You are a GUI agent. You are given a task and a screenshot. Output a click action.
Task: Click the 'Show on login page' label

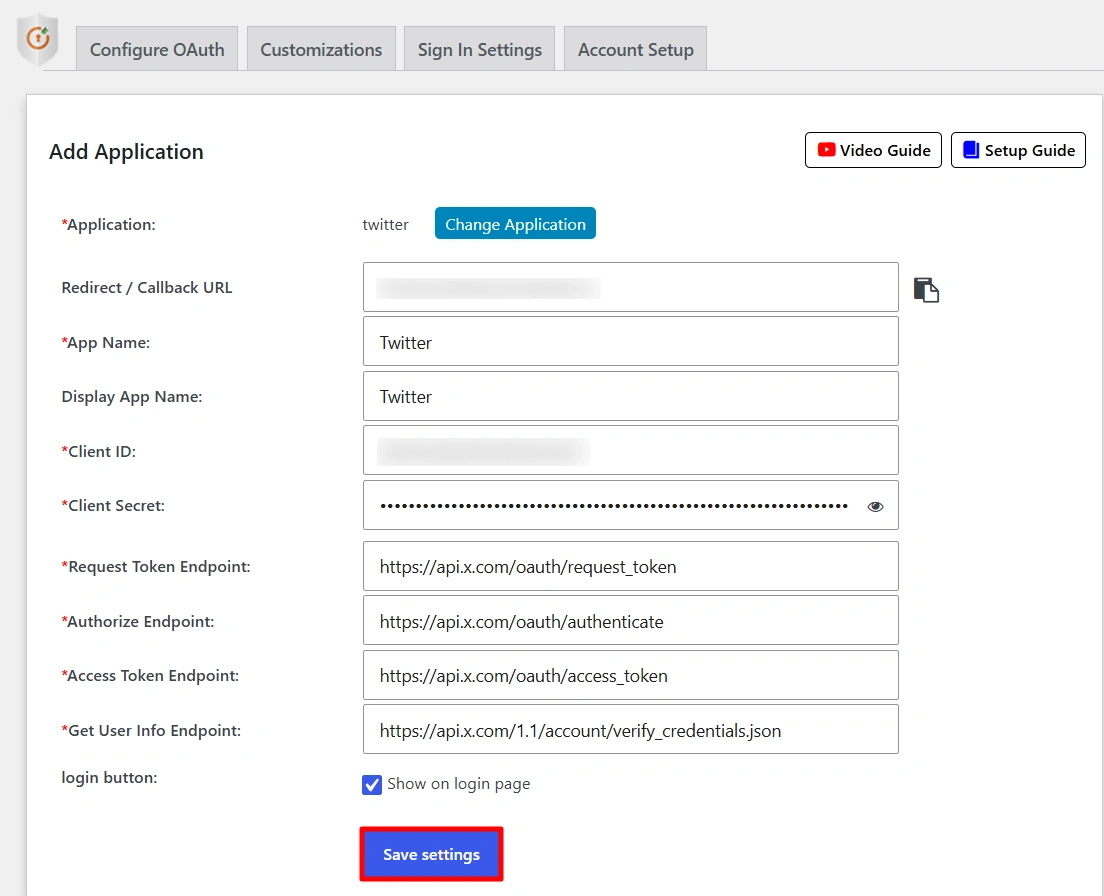(x=458, y=784)
